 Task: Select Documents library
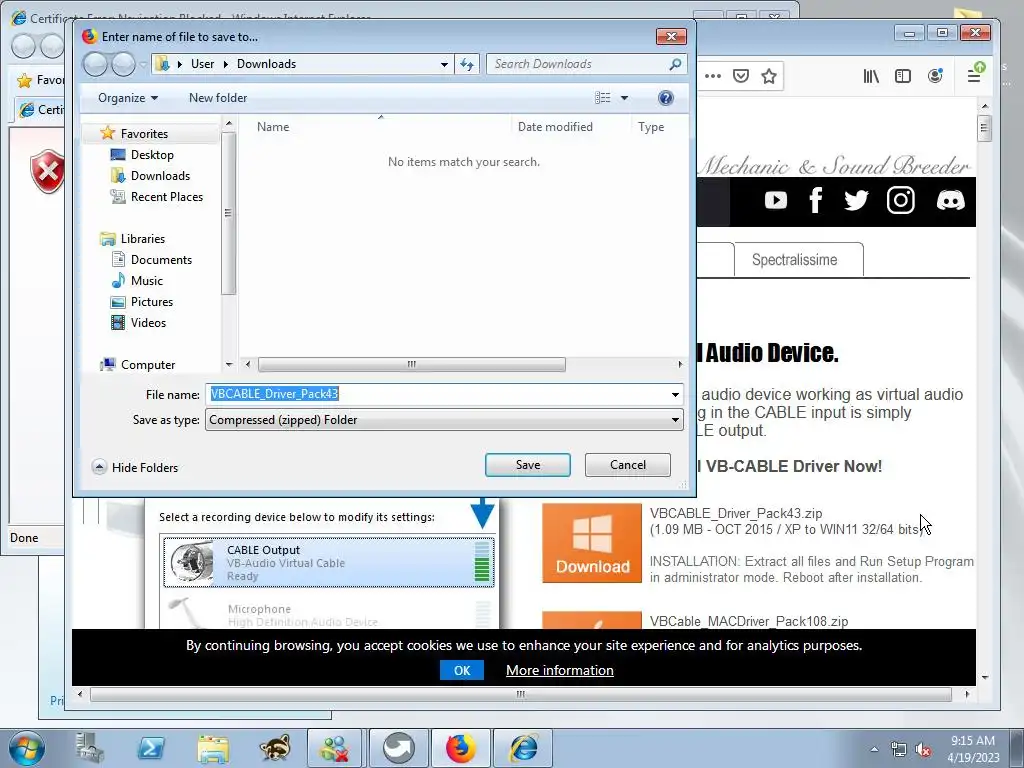tap(161, 260)
